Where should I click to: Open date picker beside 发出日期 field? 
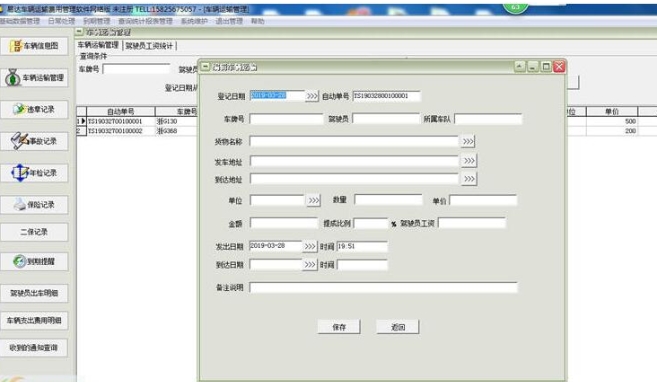[310, 246]
